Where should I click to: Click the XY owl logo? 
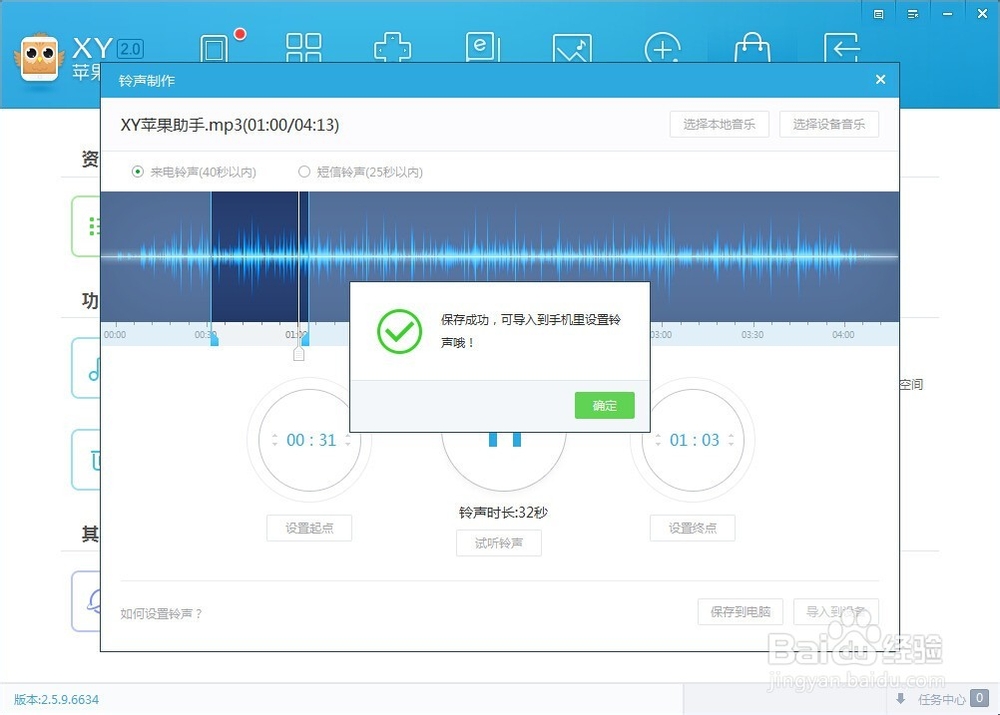[40, 58]
